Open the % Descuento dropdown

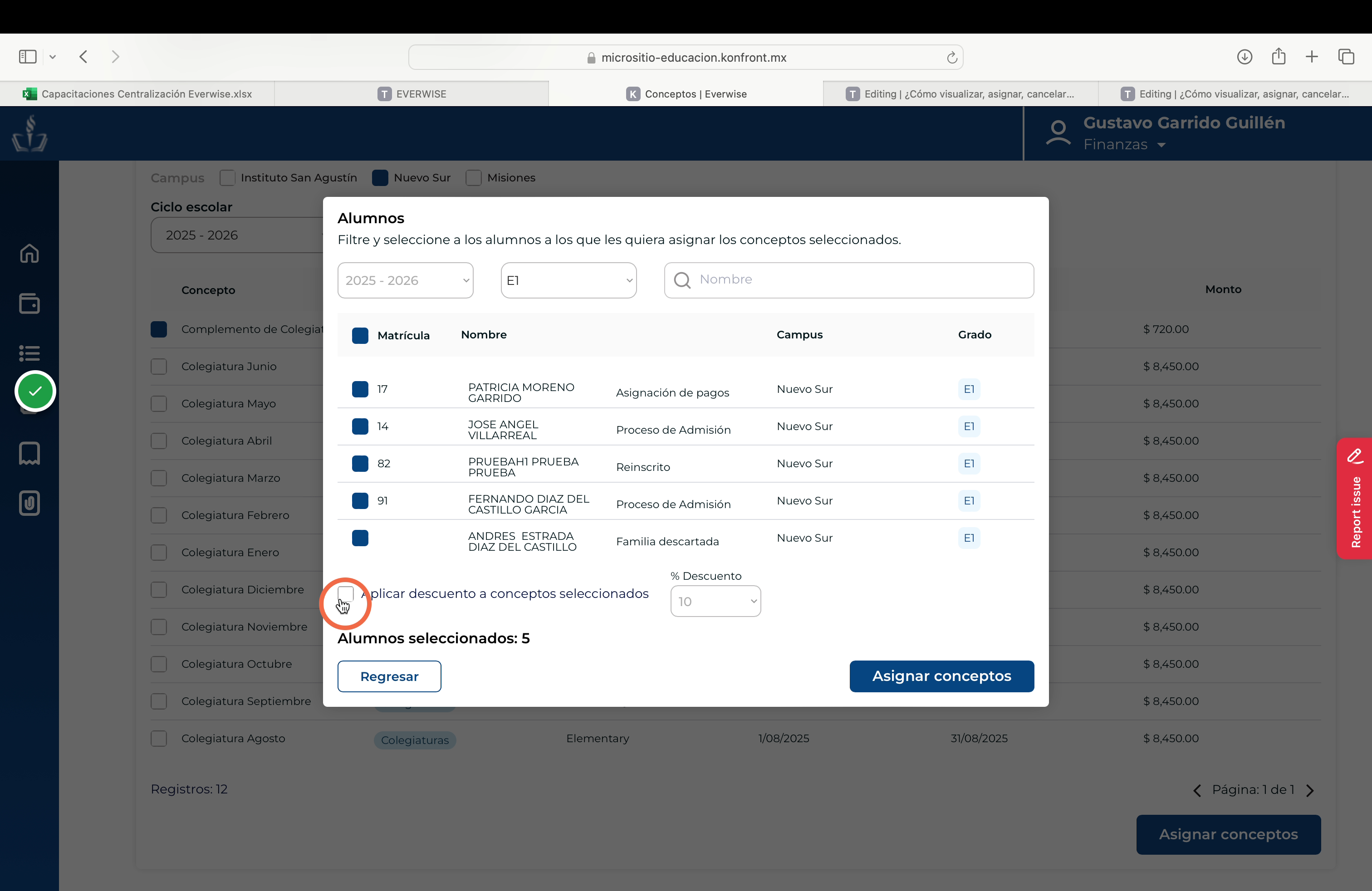point(715,601)
